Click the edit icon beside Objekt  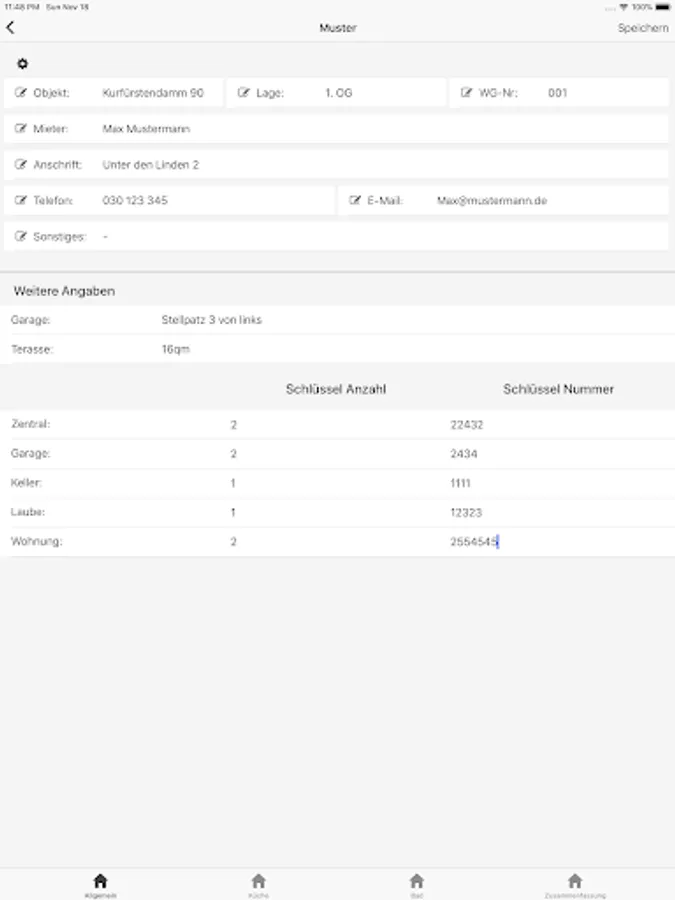(21, 93)
